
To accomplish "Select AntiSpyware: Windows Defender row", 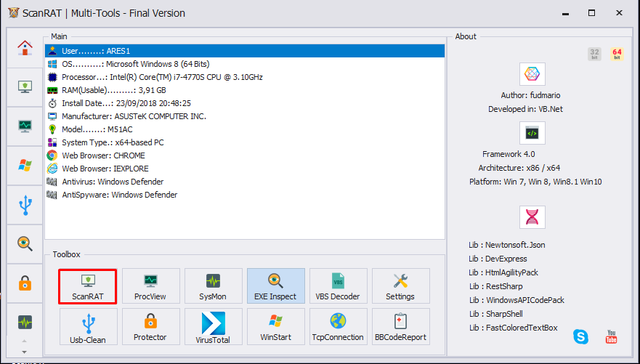I will pos(244,195).
